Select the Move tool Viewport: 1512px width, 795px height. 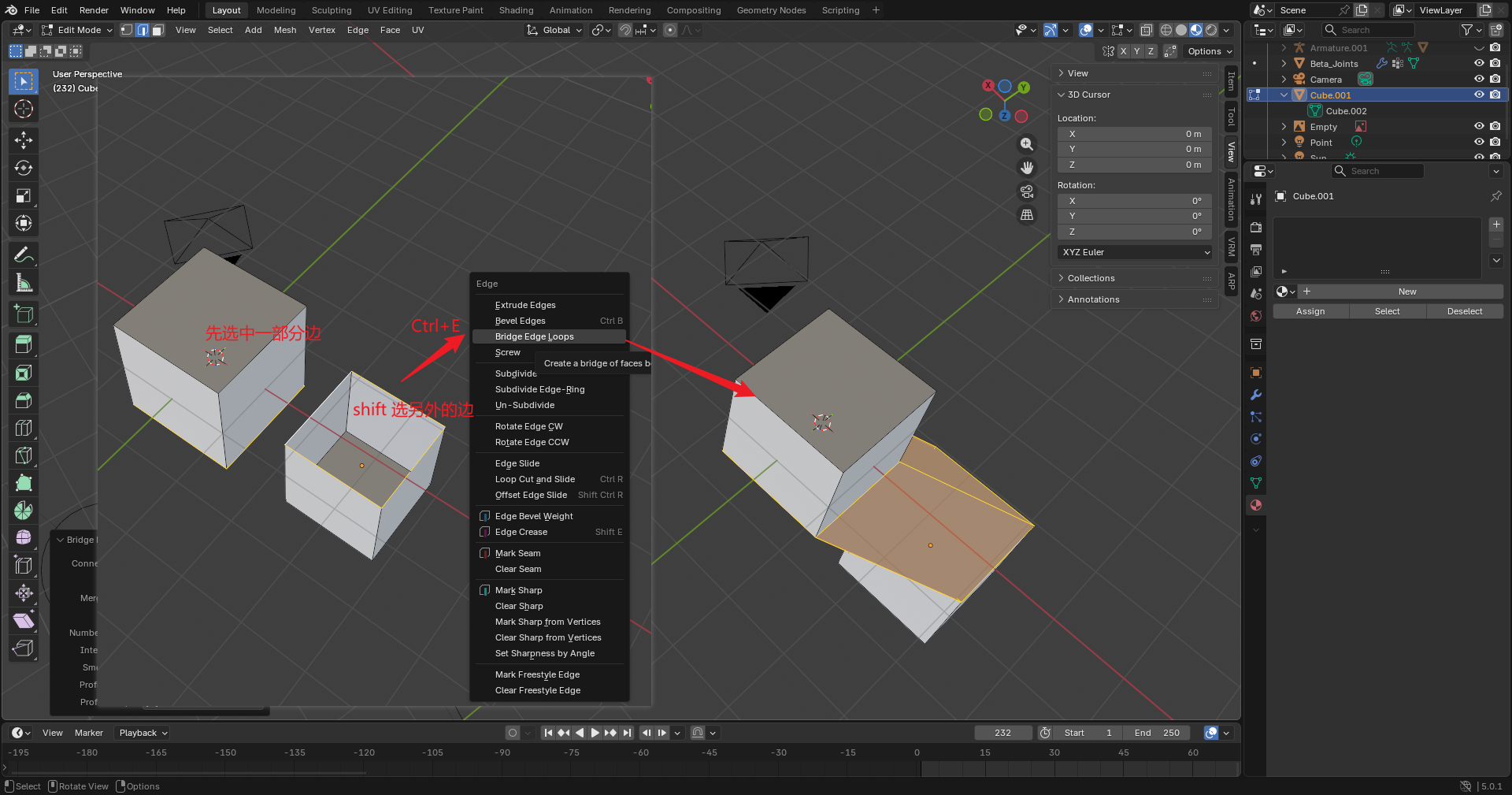click(24, 140)
